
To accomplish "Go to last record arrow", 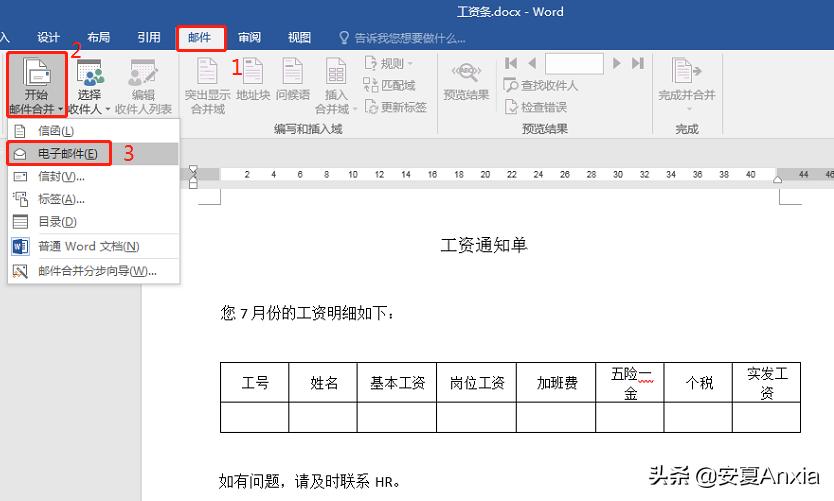I will [638, 63].
